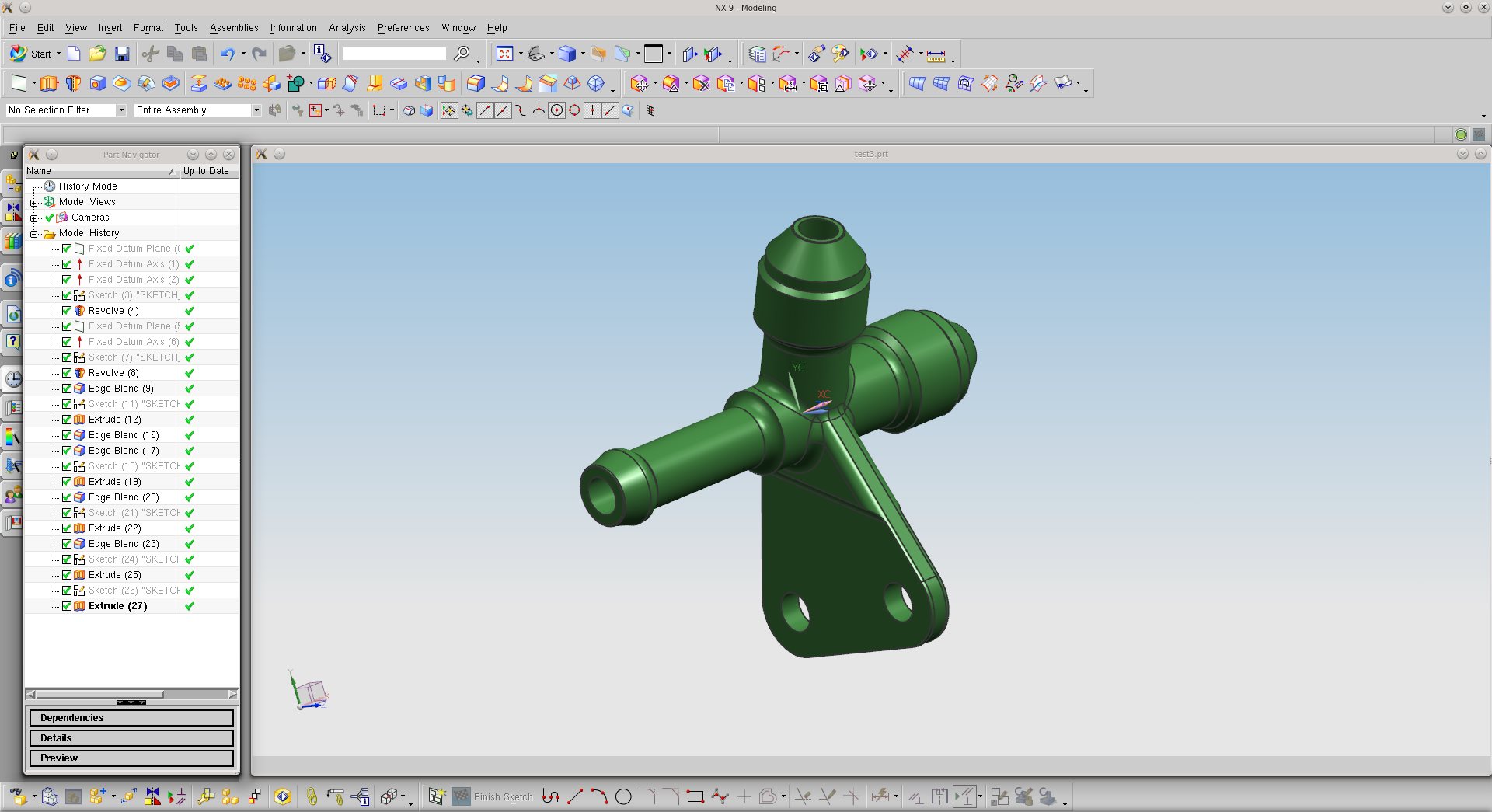1492x812 pixels.
Task: Collapse the Model History tree node
Action: [33, 233]
